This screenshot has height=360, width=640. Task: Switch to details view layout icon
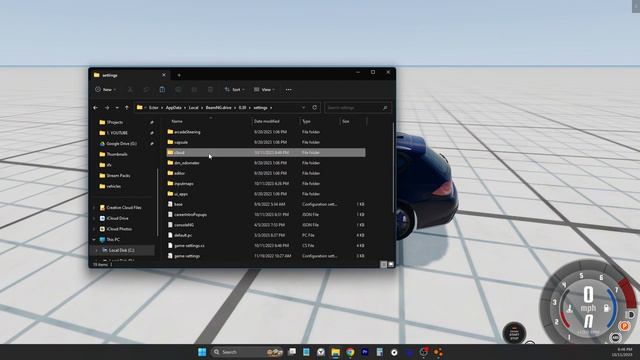pyautogui.click(x=384, y=264)
